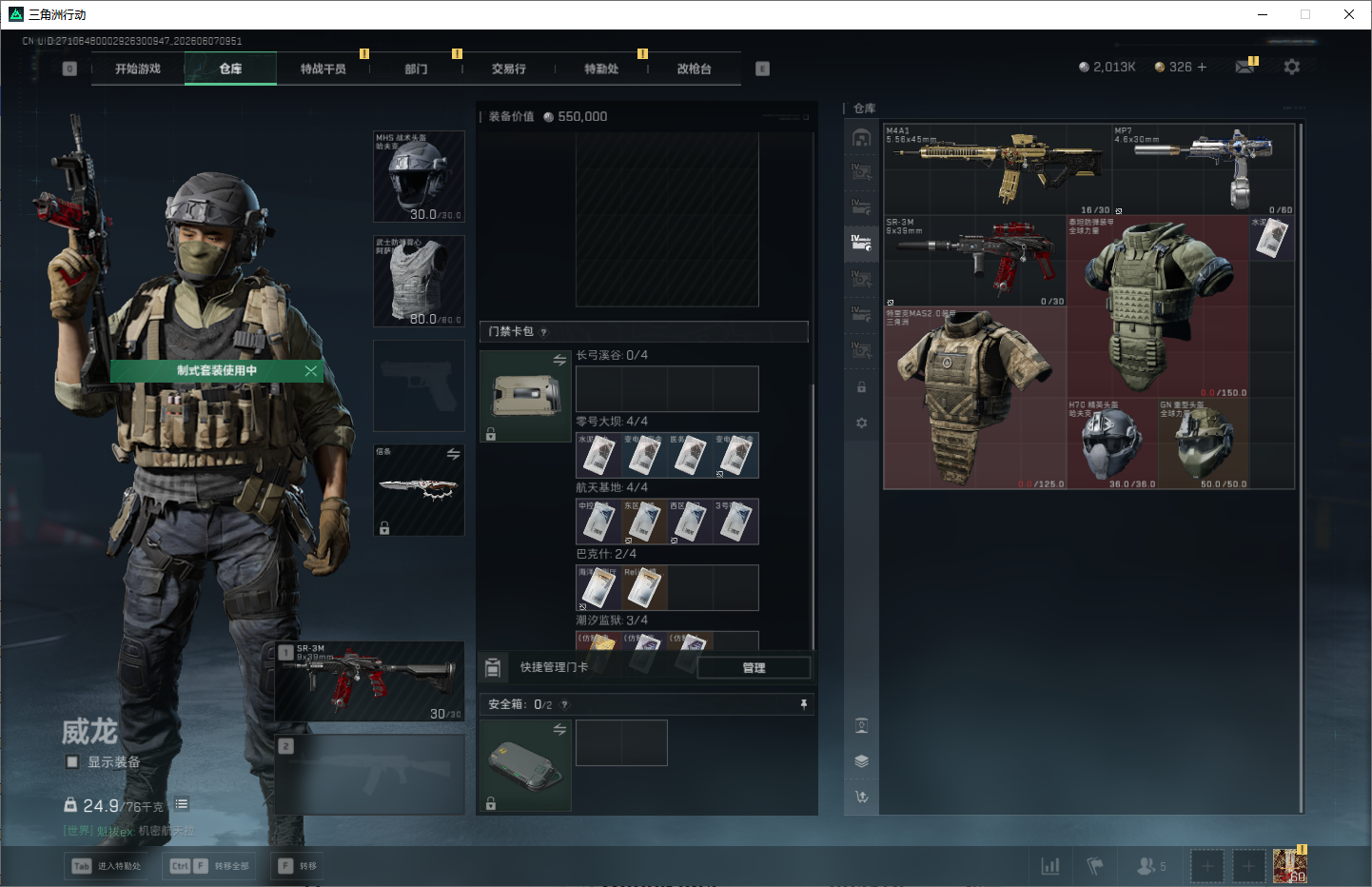1372x887 pixels.
Task: Click the weight details list icon
Action: [182, 804]
